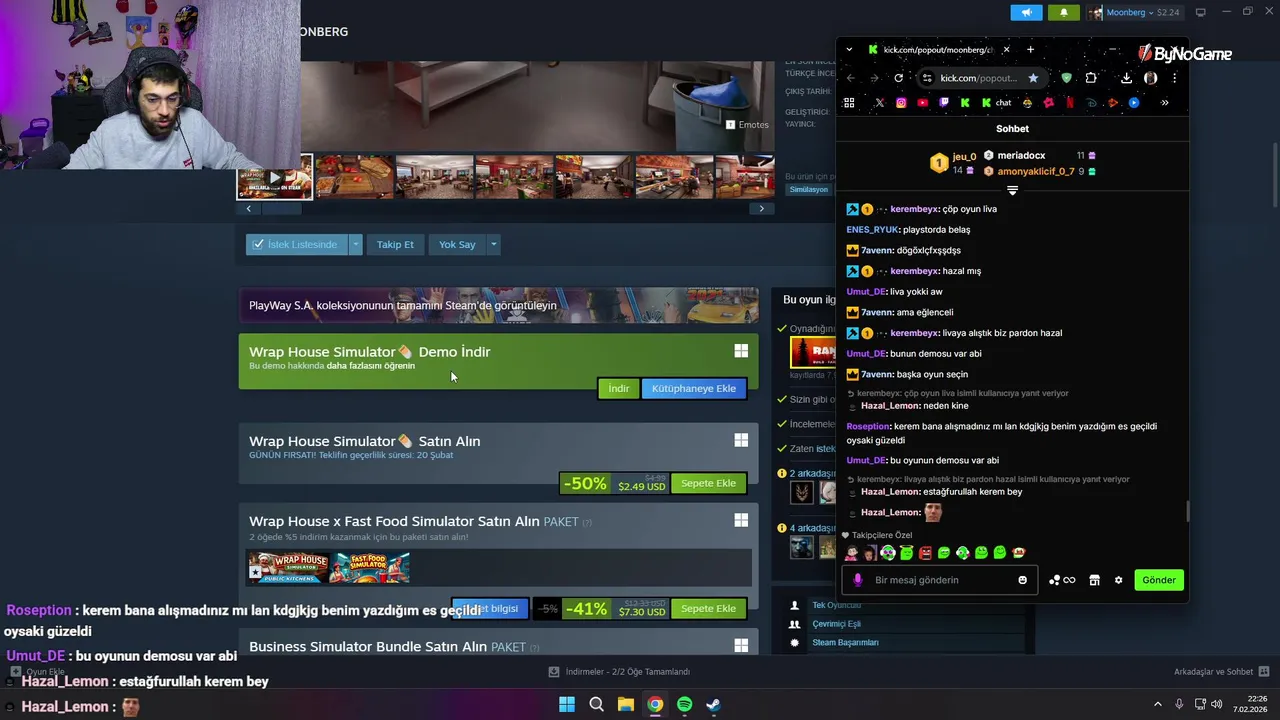Open Spotify from the taskbar
The height and width of the screenshot is (720, 1280).
(x=684, y=704)
